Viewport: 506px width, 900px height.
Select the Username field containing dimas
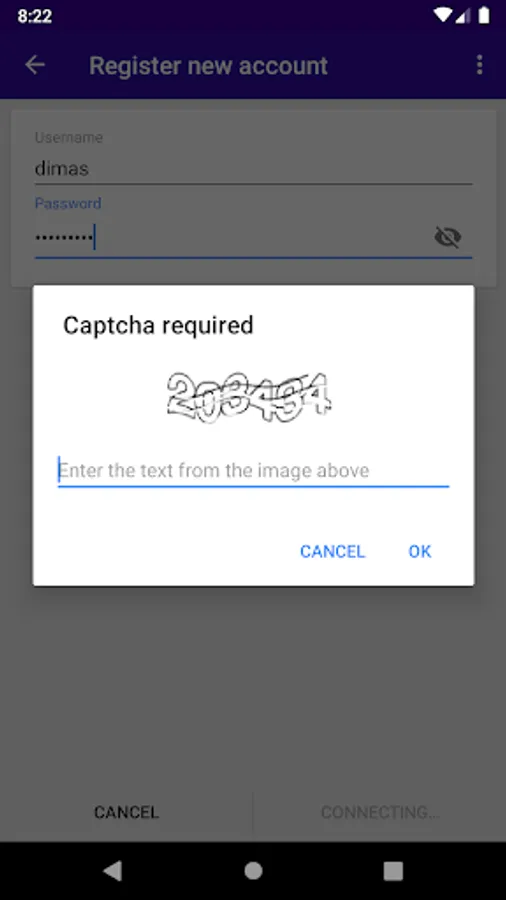253,169
